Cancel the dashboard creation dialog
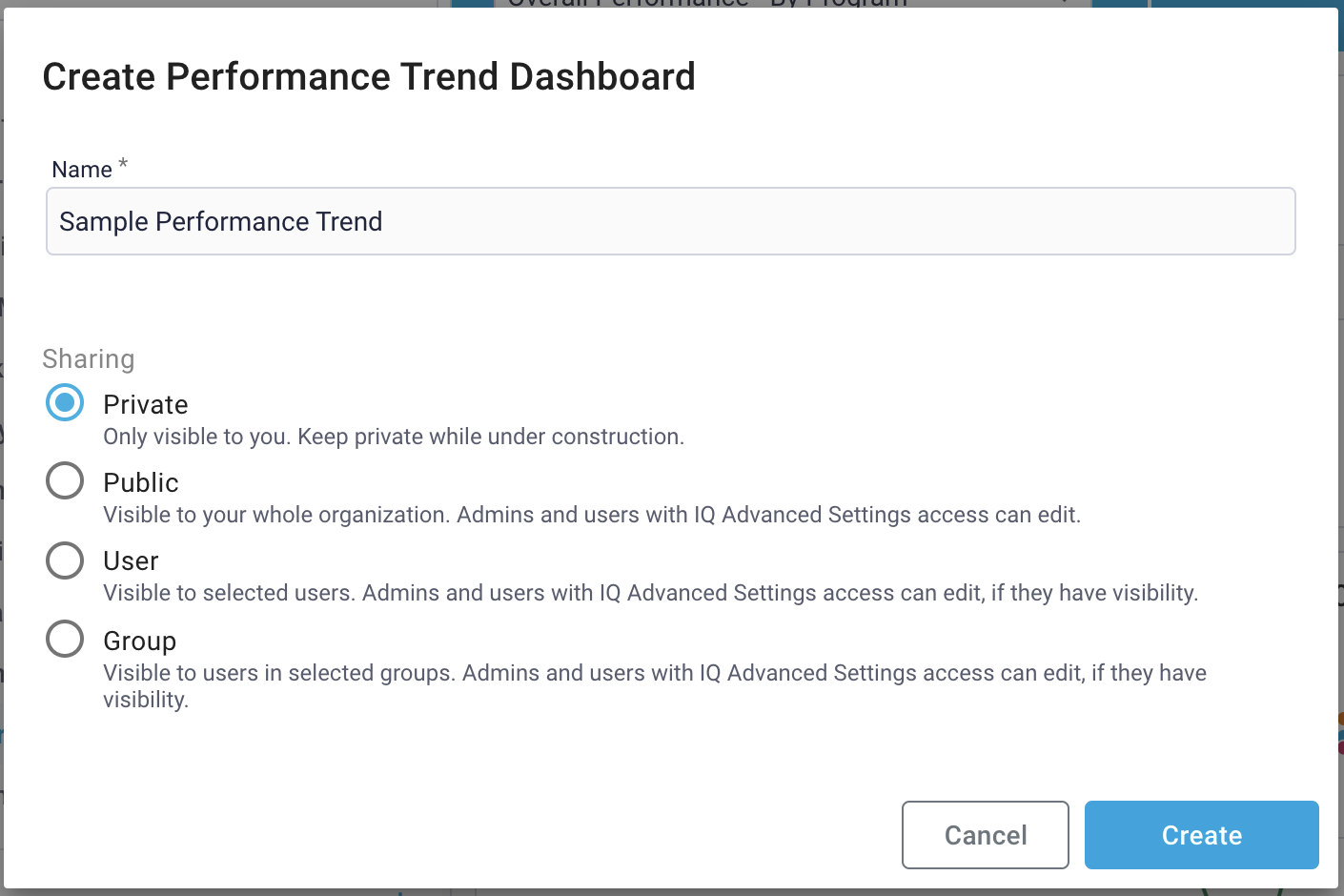The width and height of the screenshot is (1344, 896). coord(985,835)
